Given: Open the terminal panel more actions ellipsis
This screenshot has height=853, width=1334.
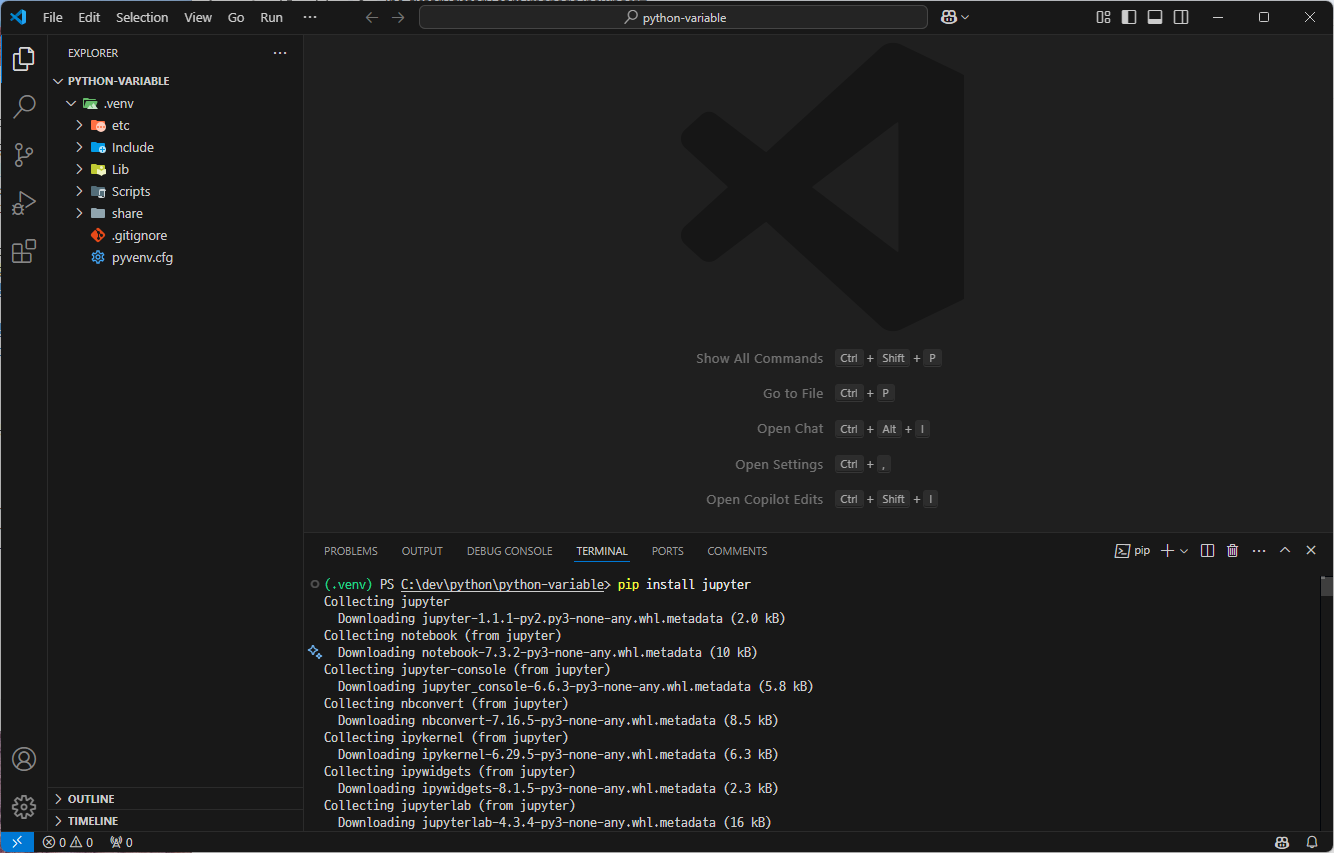Looking at the screenshot, I should (1259, 551).
